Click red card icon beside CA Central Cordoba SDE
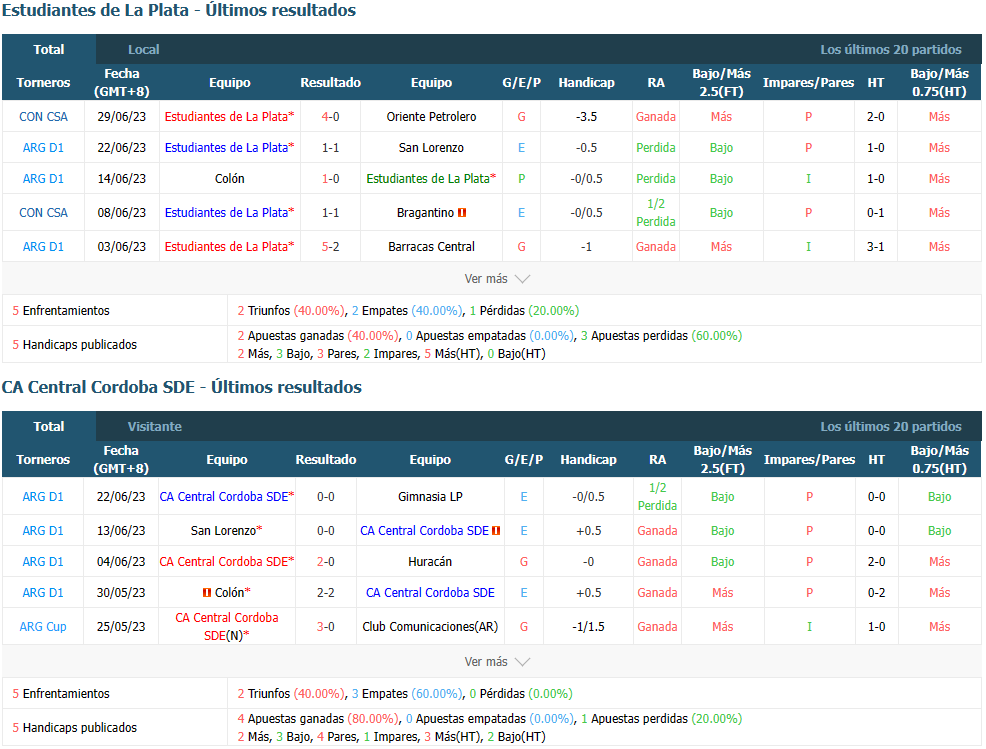Image resolution: width=986 pixels, height=749 pixels. [496, 531]
